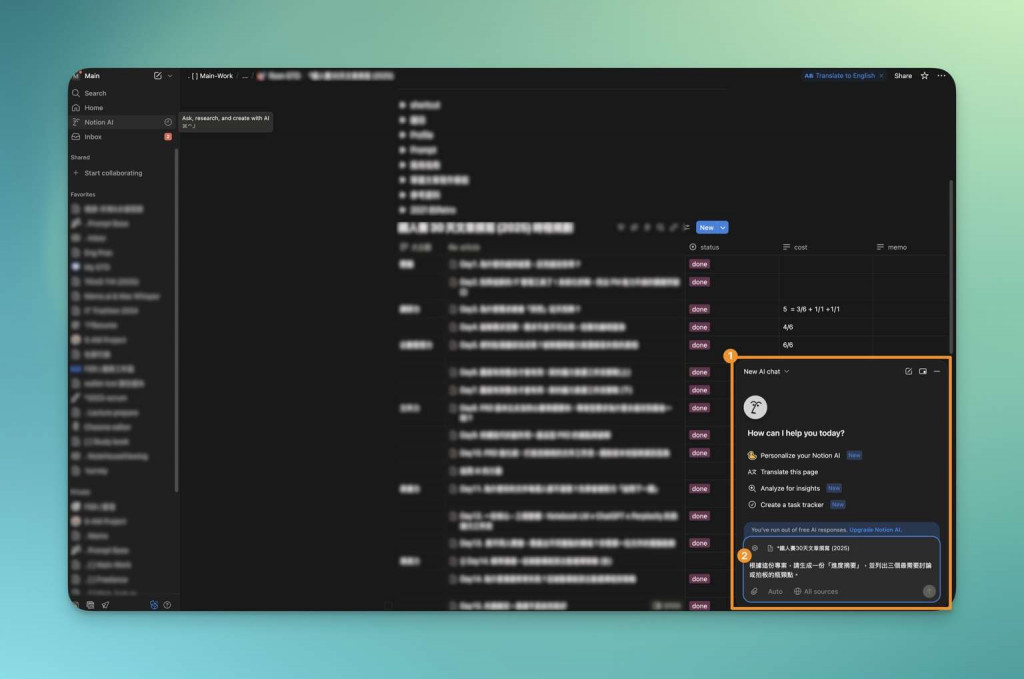Screen dimensions: 1024x679
Task: Sort by the status column header
Action: coord(704,247)
